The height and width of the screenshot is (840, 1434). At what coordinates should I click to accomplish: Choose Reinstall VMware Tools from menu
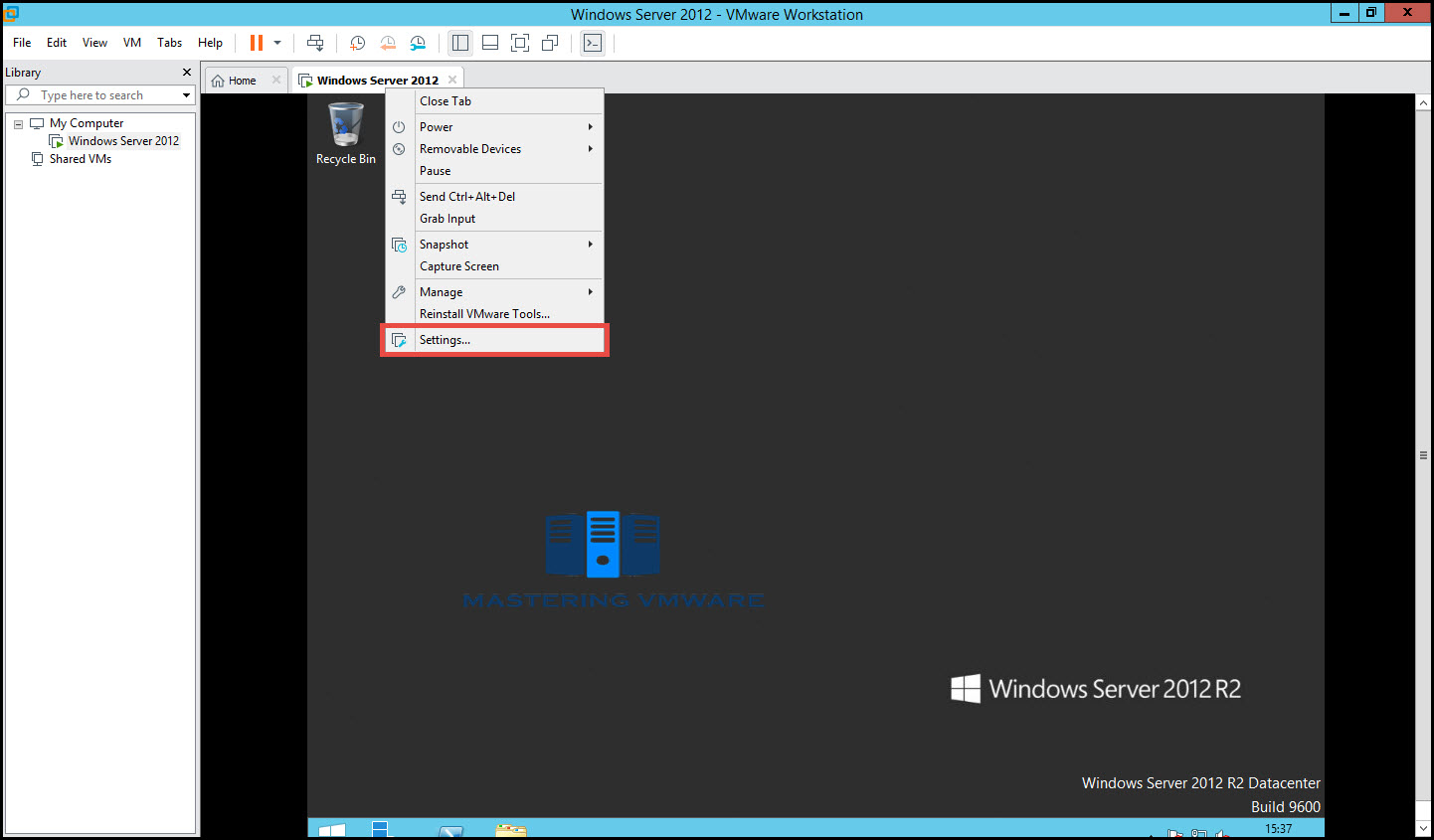494,314
